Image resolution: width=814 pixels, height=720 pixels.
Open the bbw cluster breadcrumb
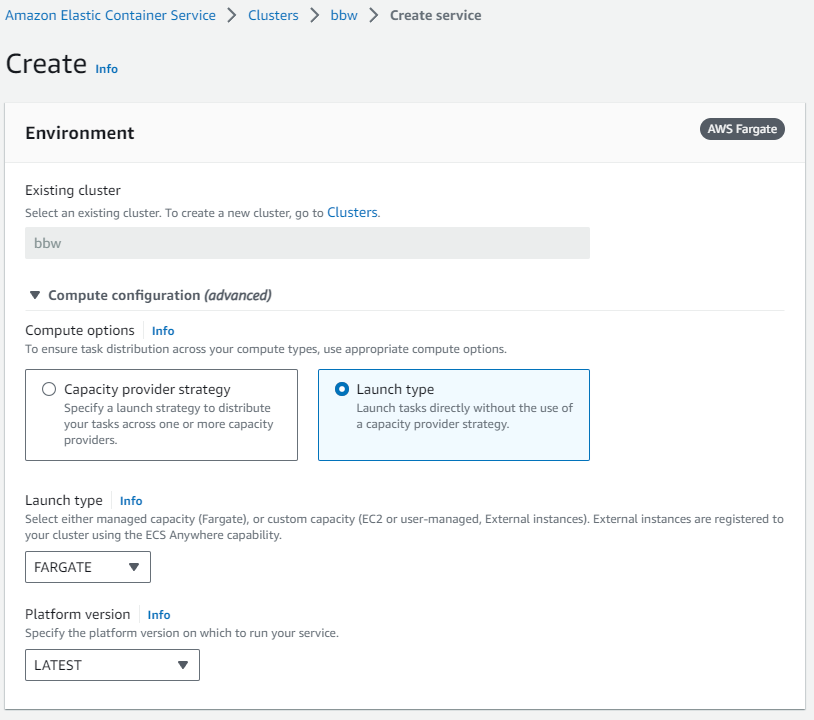point(344,16)
